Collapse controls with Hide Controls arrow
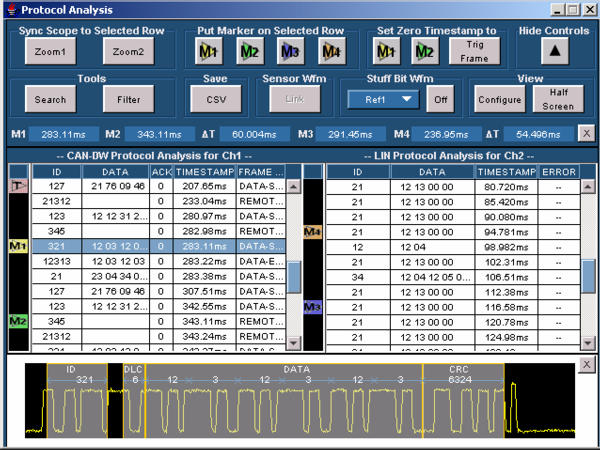 554,51
